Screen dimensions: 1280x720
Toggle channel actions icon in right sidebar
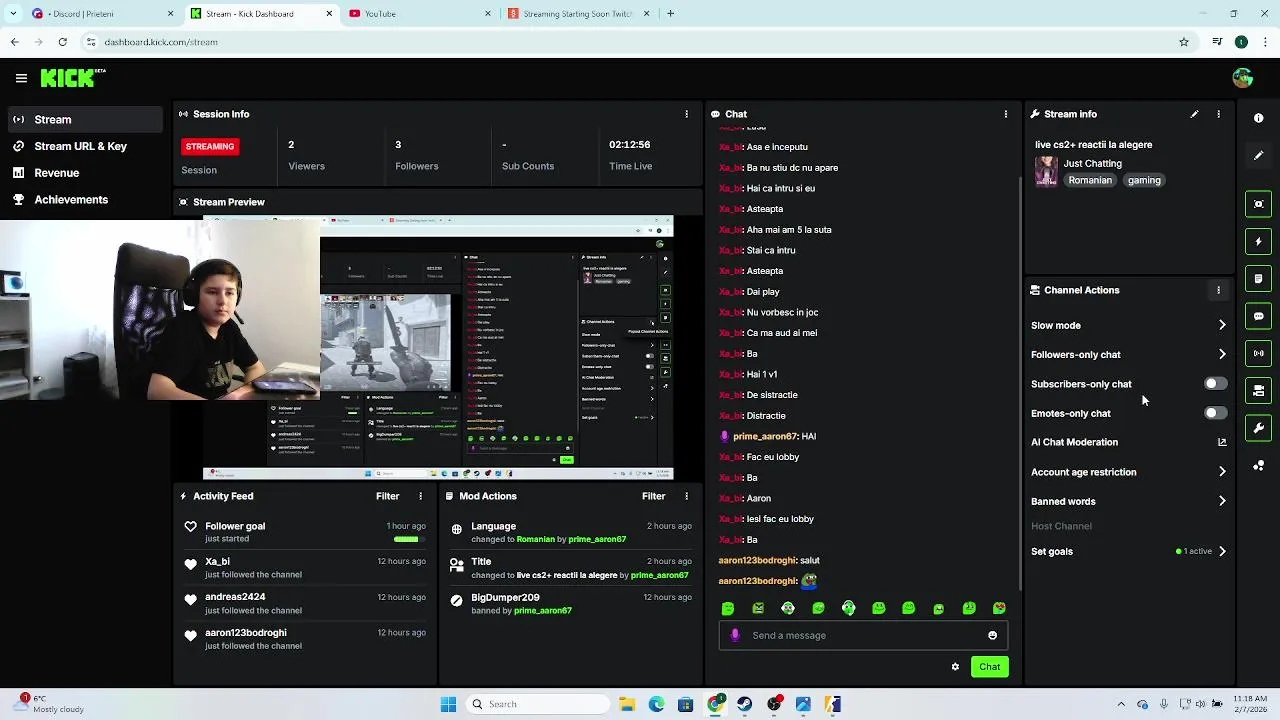point(1258,390)
